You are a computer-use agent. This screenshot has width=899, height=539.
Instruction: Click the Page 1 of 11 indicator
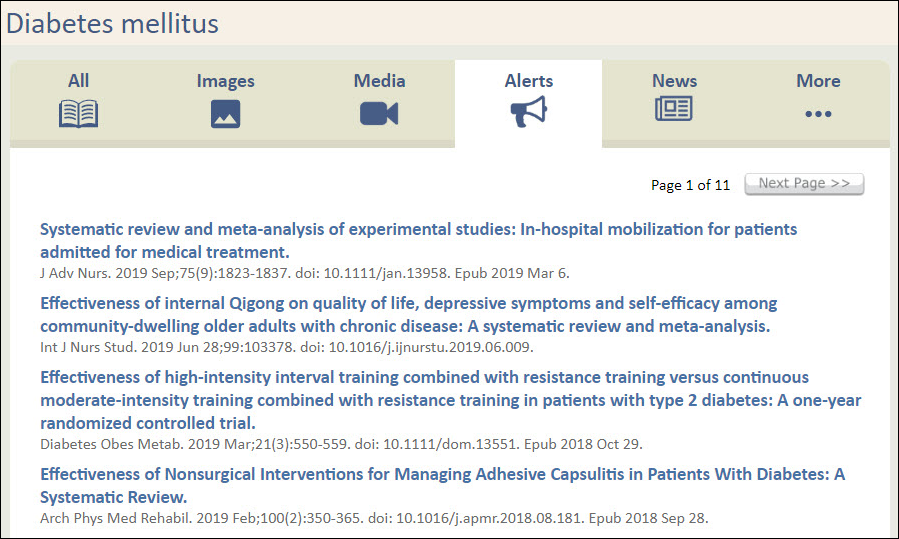tap(690, 185)
